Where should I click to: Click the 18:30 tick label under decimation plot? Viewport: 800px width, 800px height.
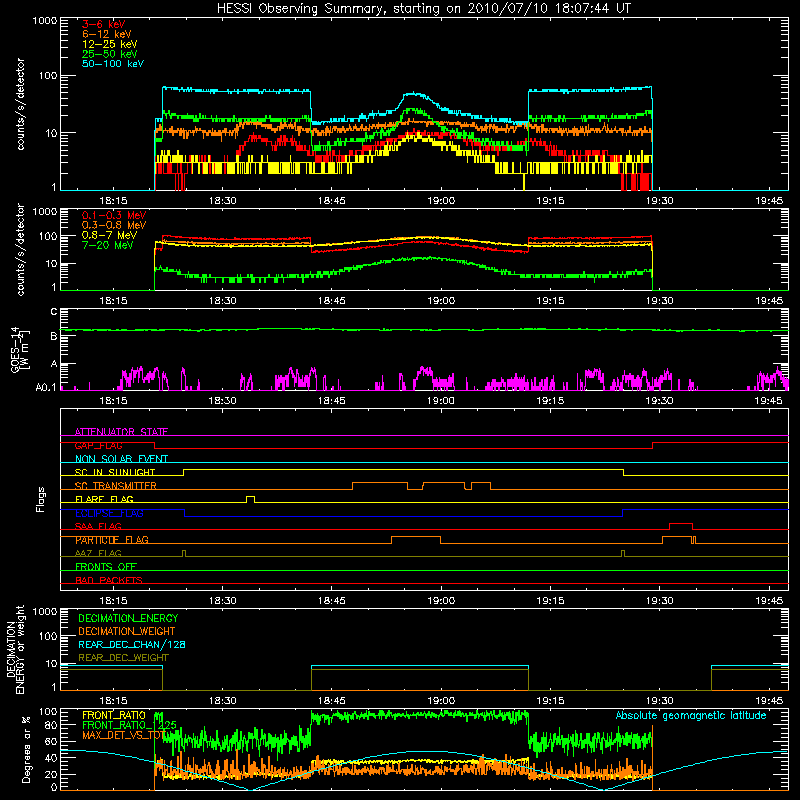point(222,701)
